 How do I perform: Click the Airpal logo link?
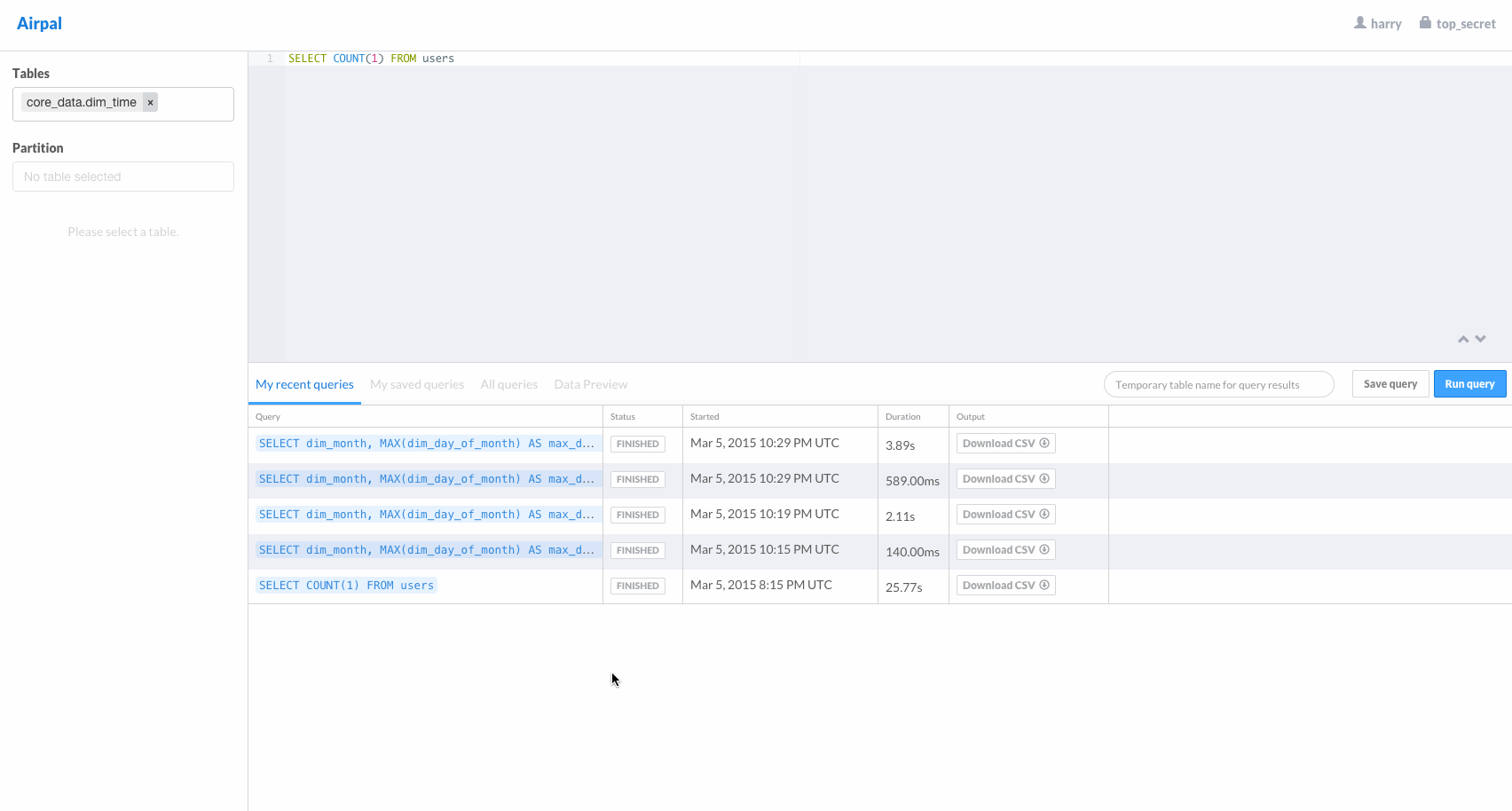tap(39, 24)
